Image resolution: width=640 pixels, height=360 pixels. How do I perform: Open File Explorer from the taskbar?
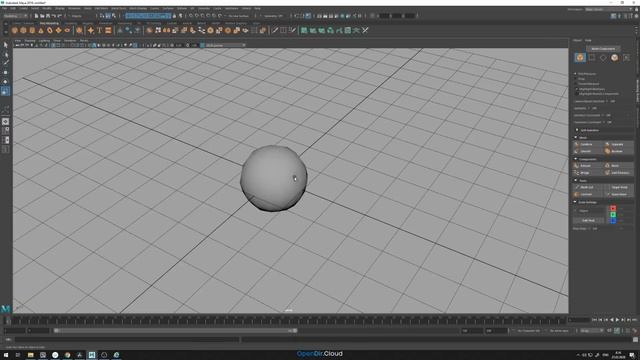[31, 355]
